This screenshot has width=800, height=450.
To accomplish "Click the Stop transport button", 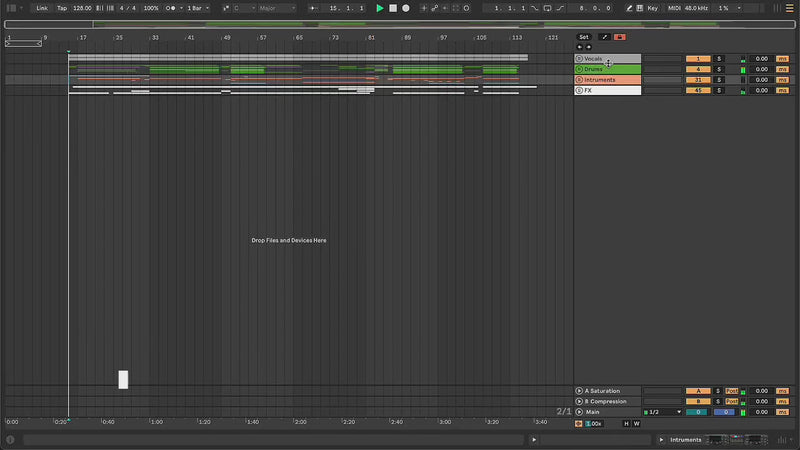I will click(x=393, y=8).
